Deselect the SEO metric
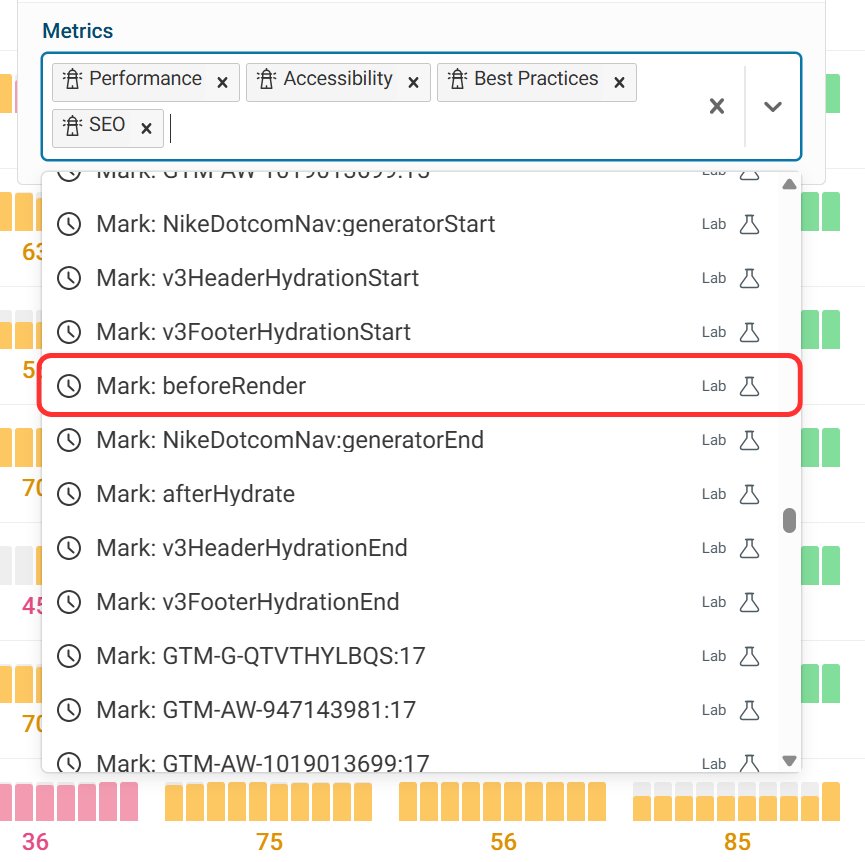The image size is (865, 862). pos(145,128)
